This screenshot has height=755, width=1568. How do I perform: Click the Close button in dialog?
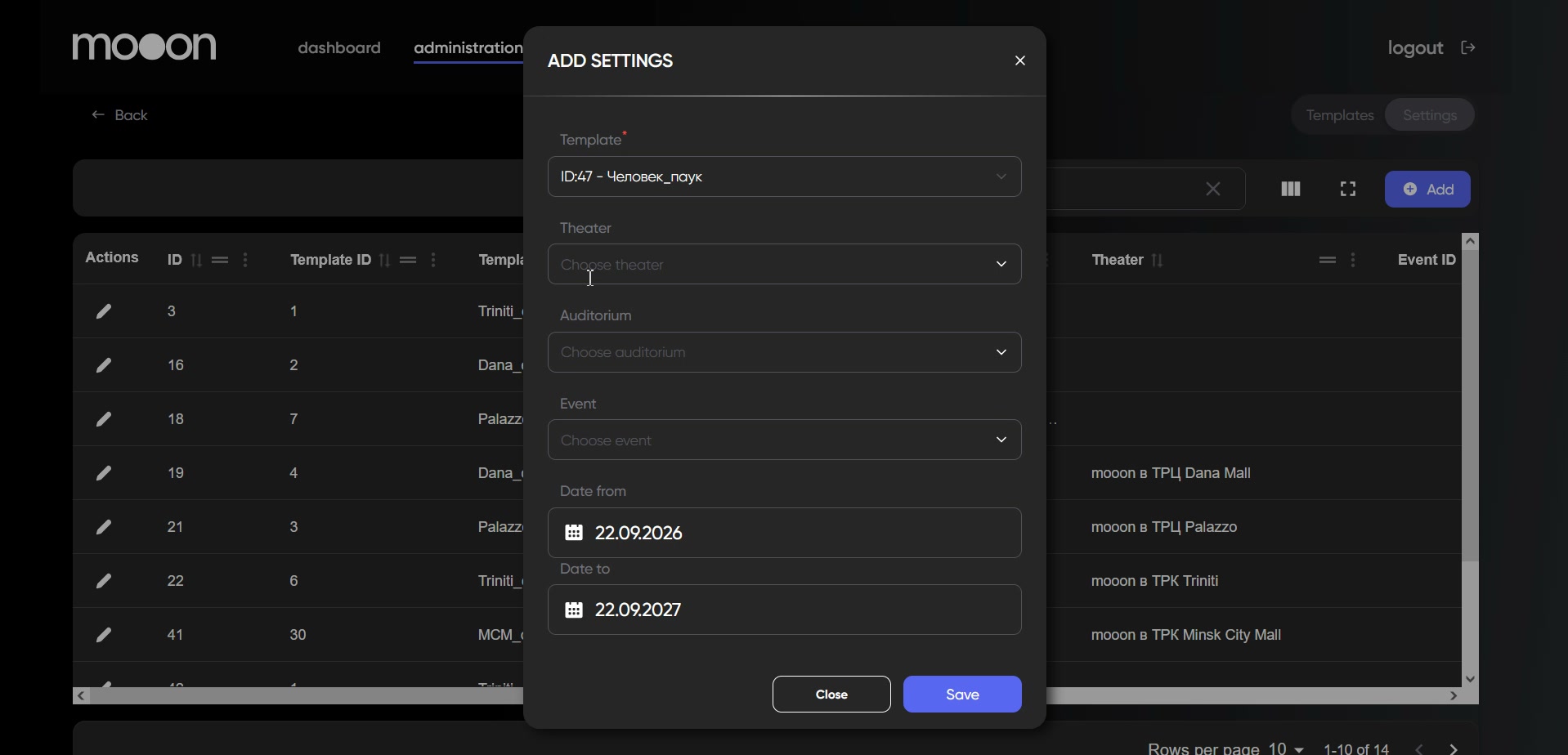[831, 695]
